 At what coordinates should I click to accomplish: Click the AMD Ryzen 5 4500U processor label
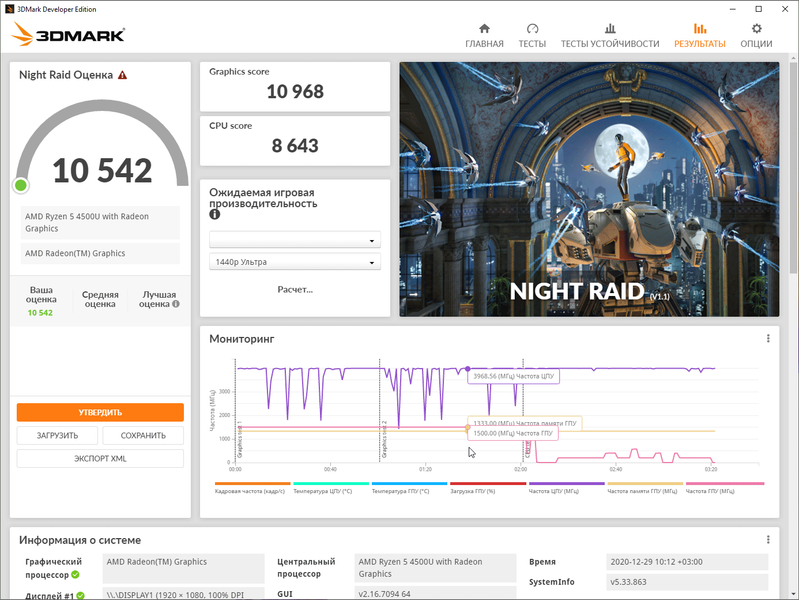coord(100,222)
